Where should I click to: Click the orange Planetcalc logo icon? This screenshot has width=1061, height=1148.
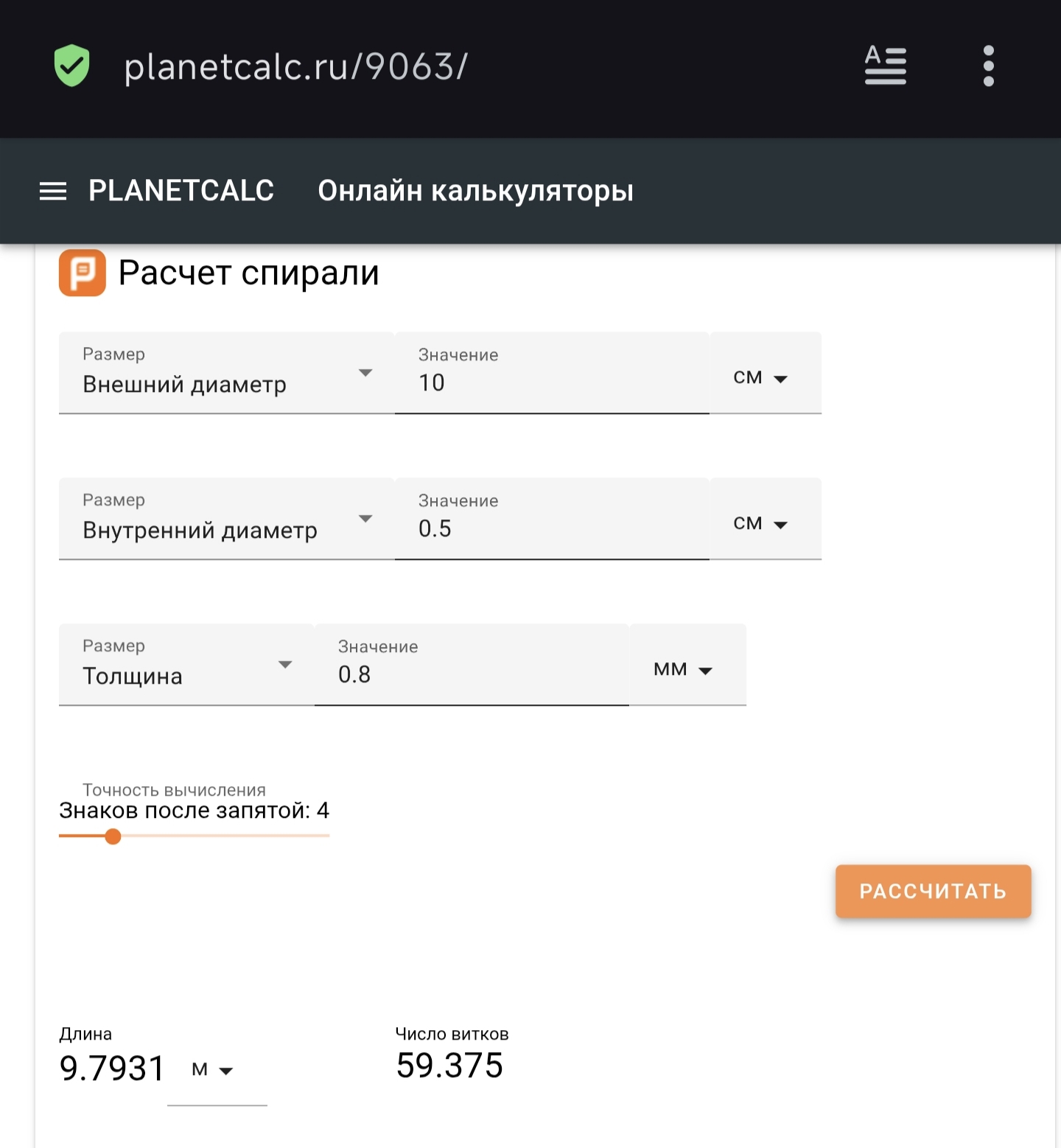83,273
